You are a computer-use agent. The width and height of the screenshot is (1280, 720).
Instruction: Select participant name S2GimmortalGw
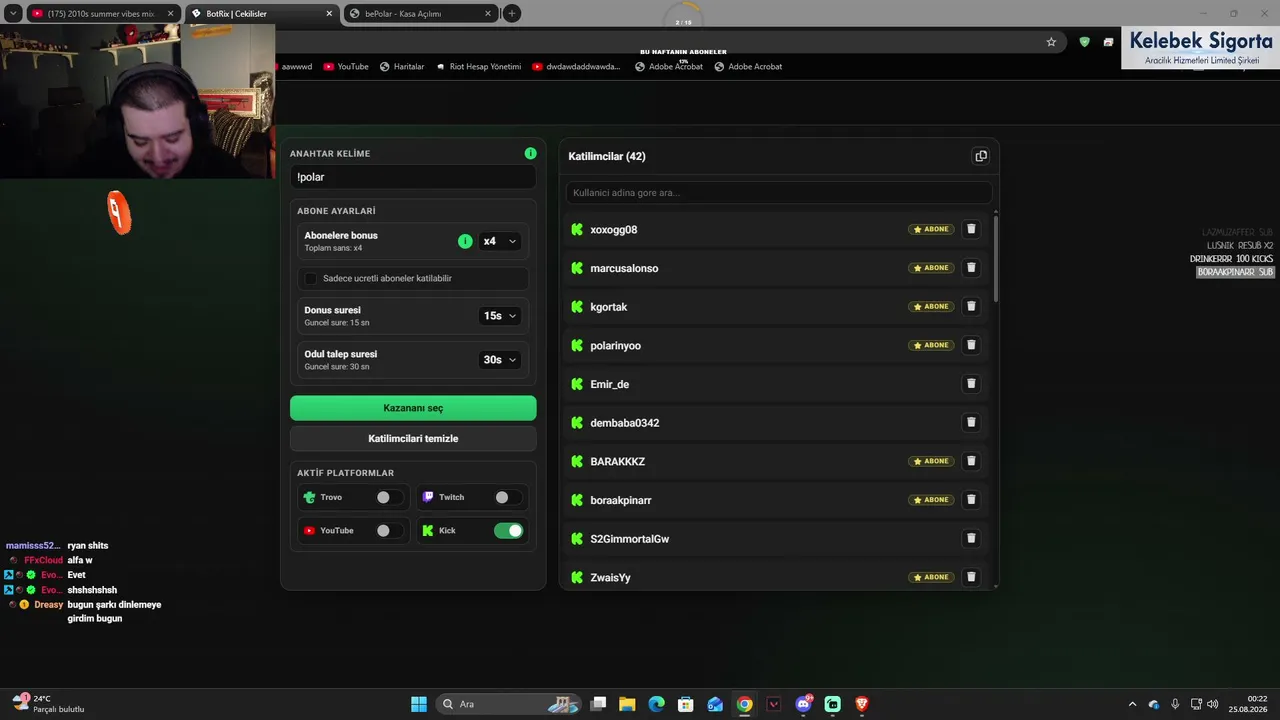pos(630,539)
